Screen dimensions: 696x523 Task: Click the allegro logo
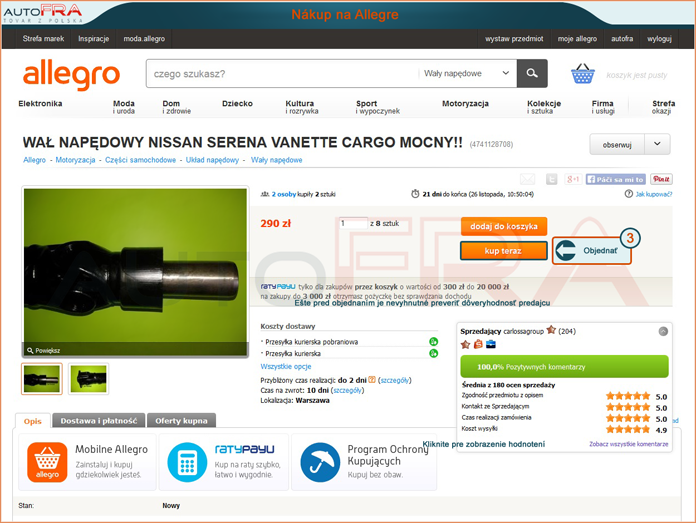point(71,75)
